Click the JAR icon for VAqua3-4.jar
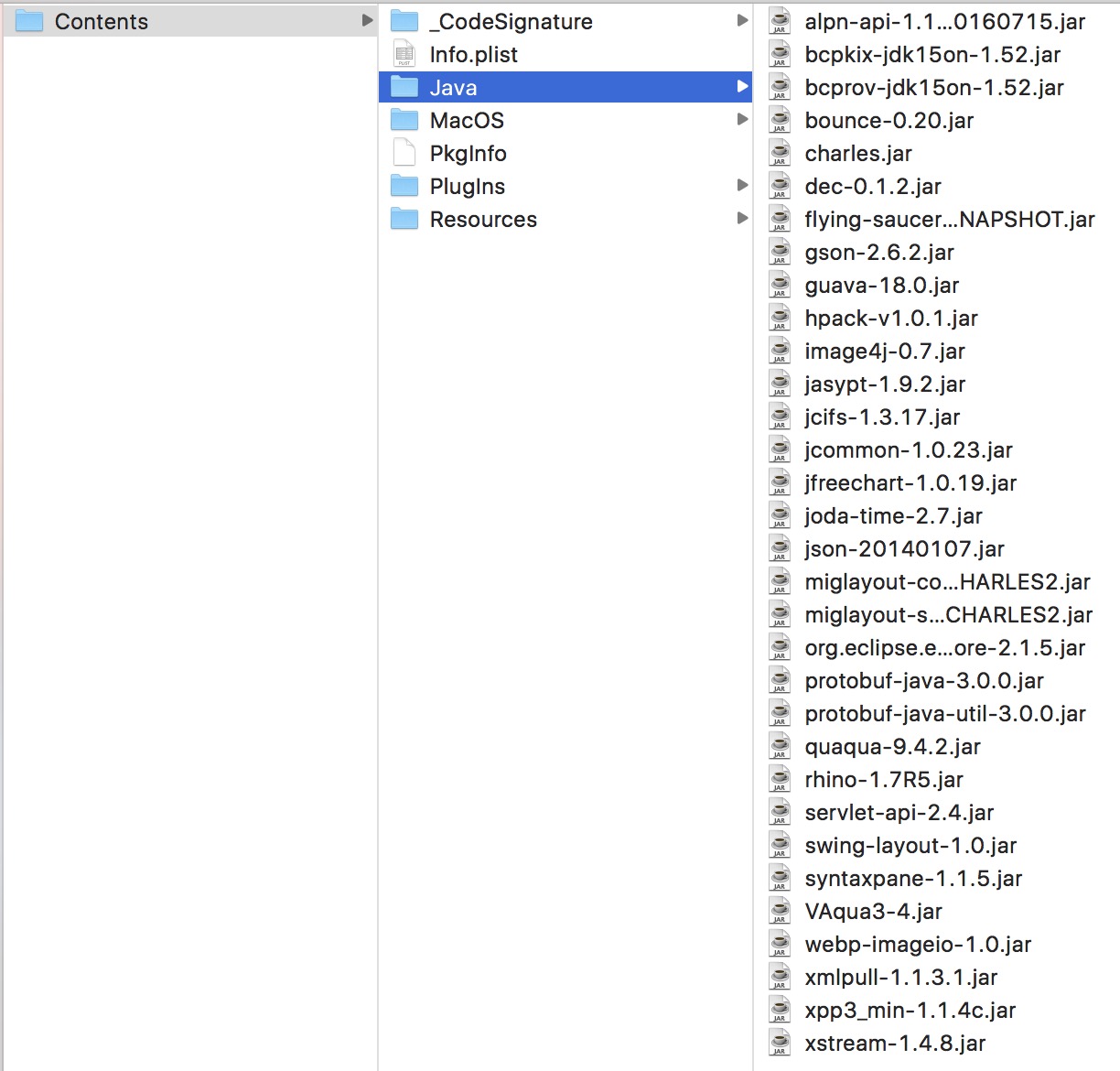This screenshot has width=1120, height=1071. (780, 911)
